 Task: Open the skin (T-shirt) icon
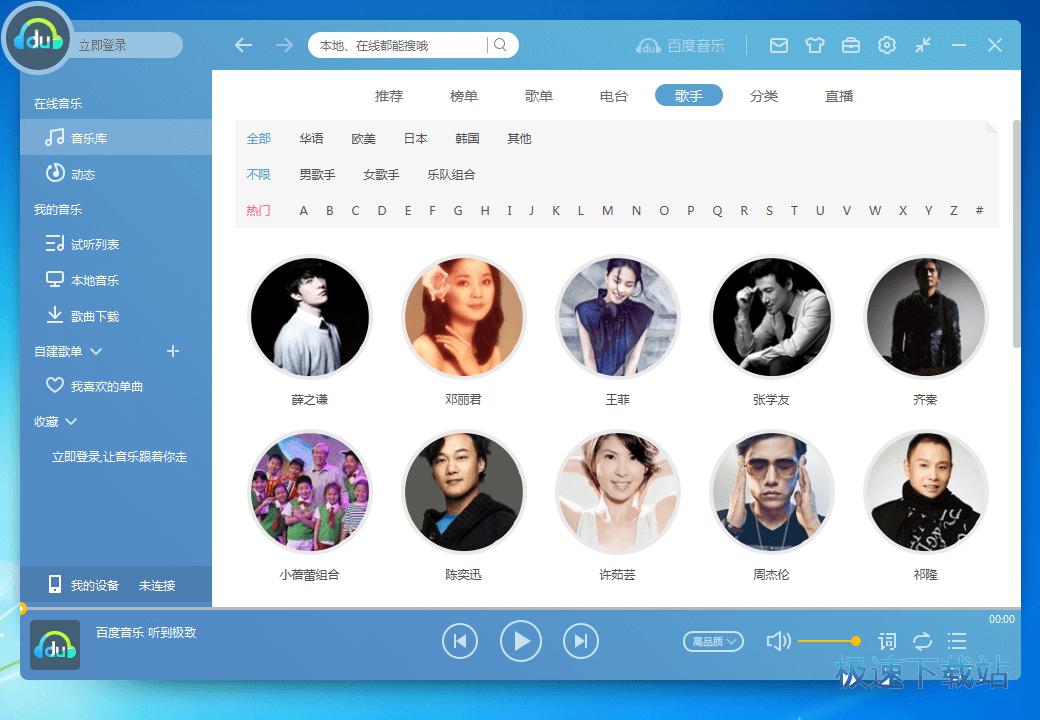point(815,45)
